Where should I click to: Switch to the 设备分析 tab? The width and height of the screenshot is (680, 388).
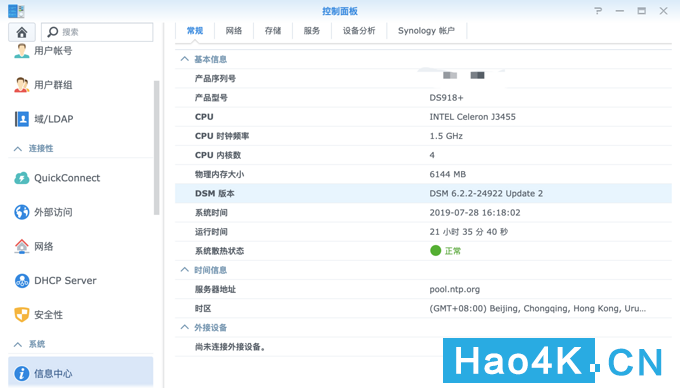coord(359,31)
